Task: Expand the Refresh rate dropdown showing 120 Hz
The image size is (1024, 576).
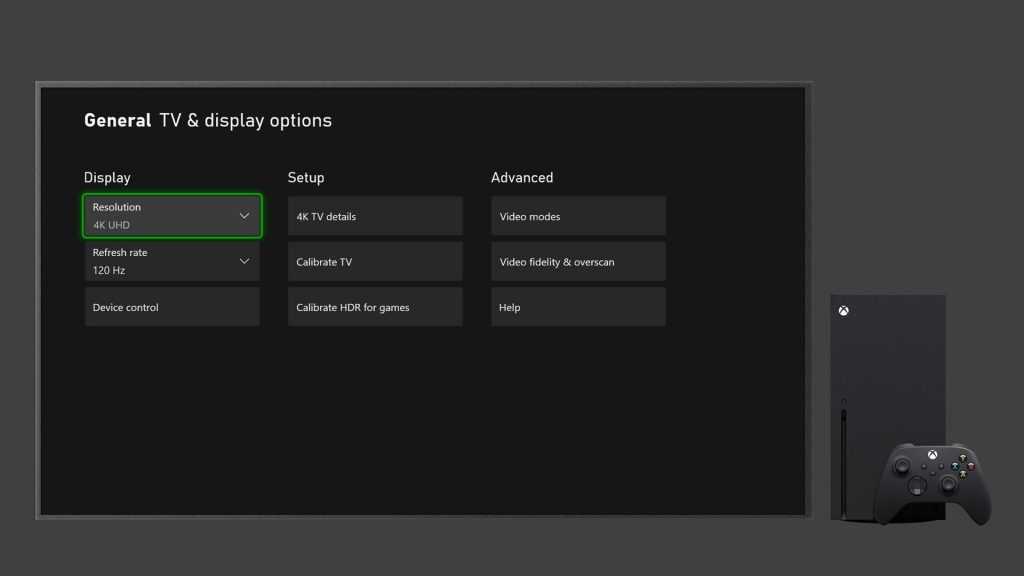Action: tap(171, 261)
